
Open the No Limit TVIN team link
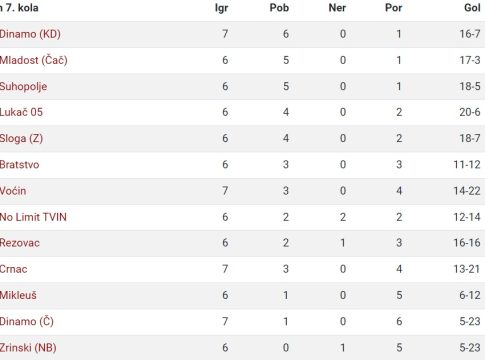tap(33, 217)
